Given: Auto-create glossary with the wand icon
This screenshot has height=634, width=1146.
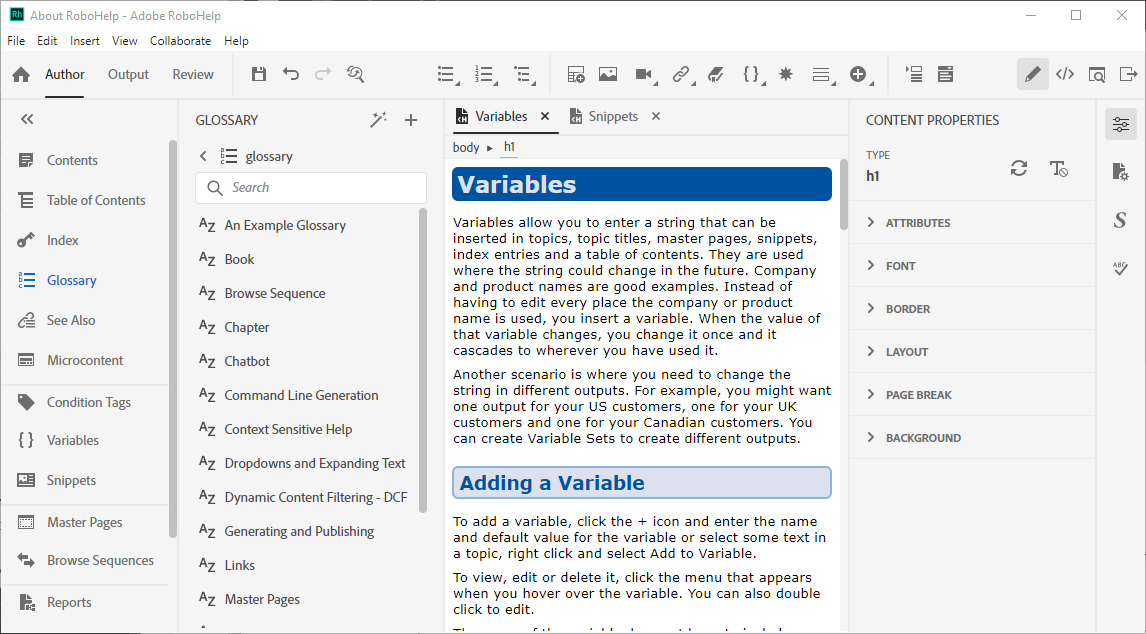Looking at the screenshot, I should (x=378, y=120).
